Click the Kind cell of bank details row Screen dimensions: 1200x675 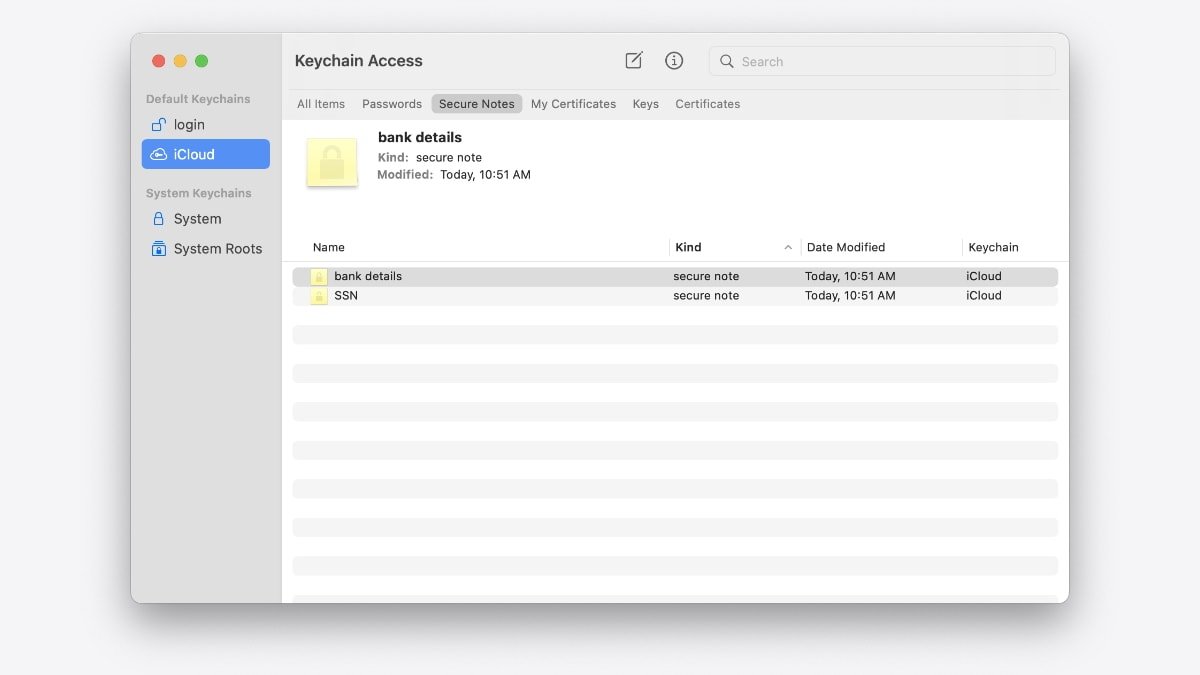pos(706,276)
